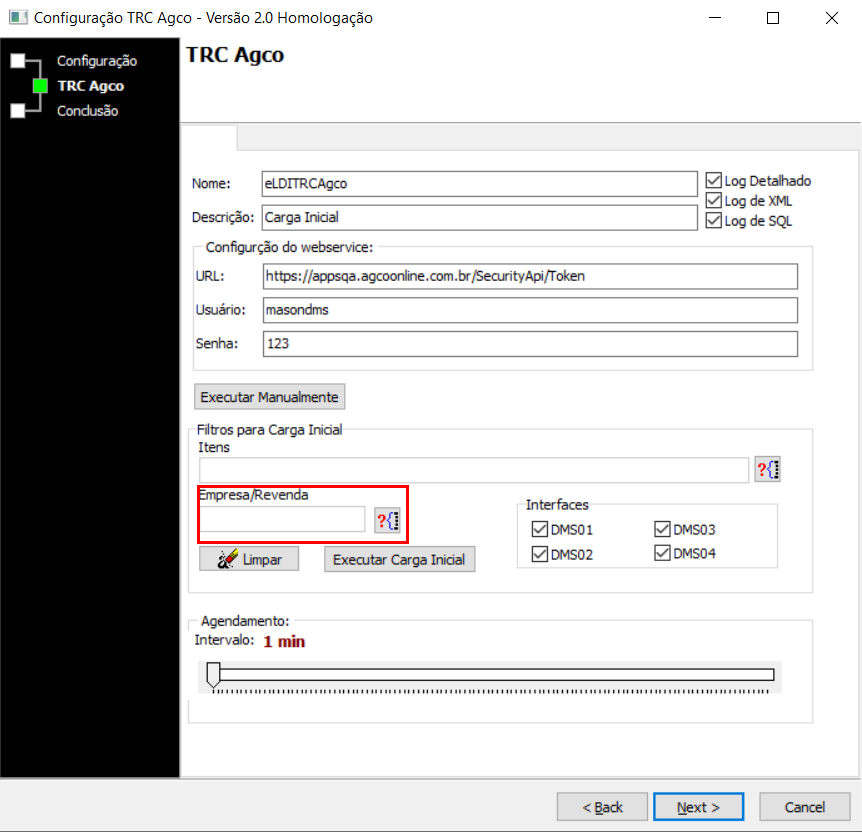Toggle the Log Detalhado checkbox

pos(714,180)
